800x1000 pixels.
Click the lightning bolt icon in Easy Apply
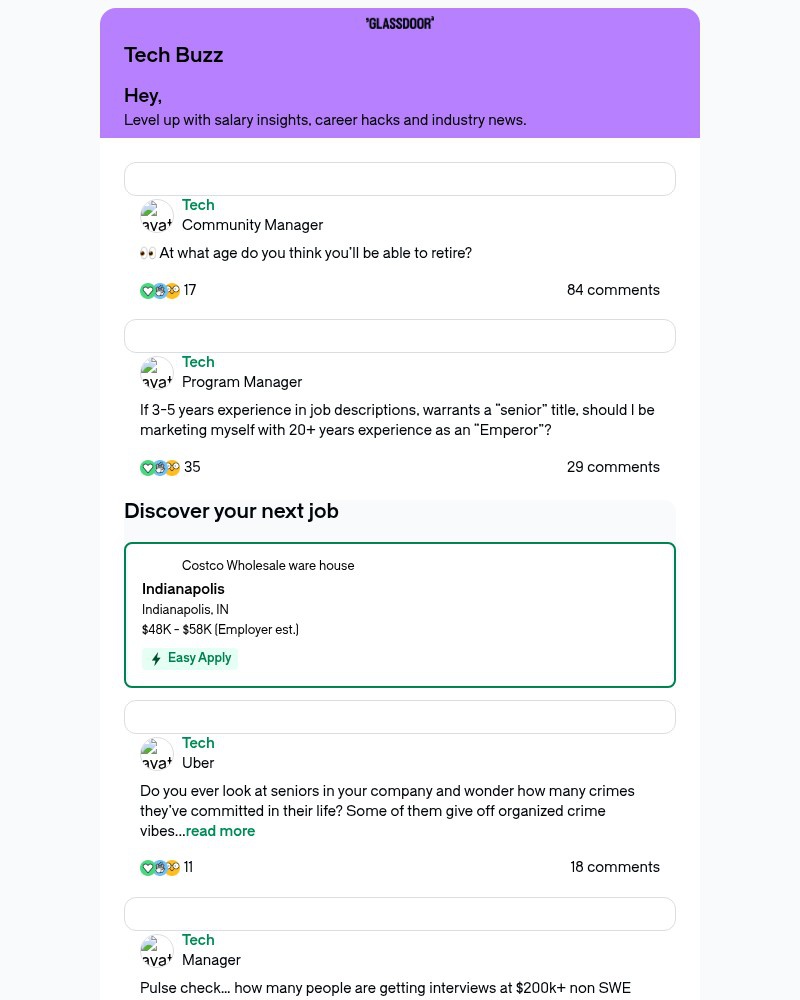tap(156, 658)
